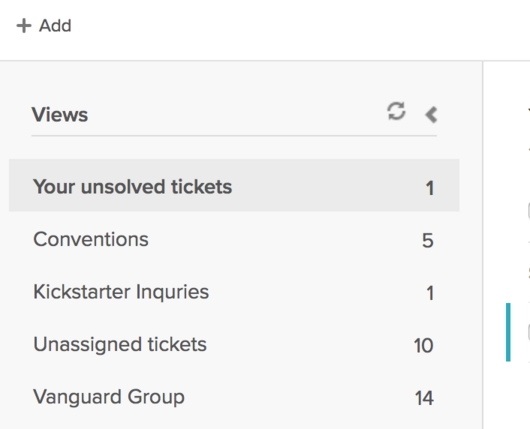Click ticket count 1 for unsolved tickets

pos(430,188)
